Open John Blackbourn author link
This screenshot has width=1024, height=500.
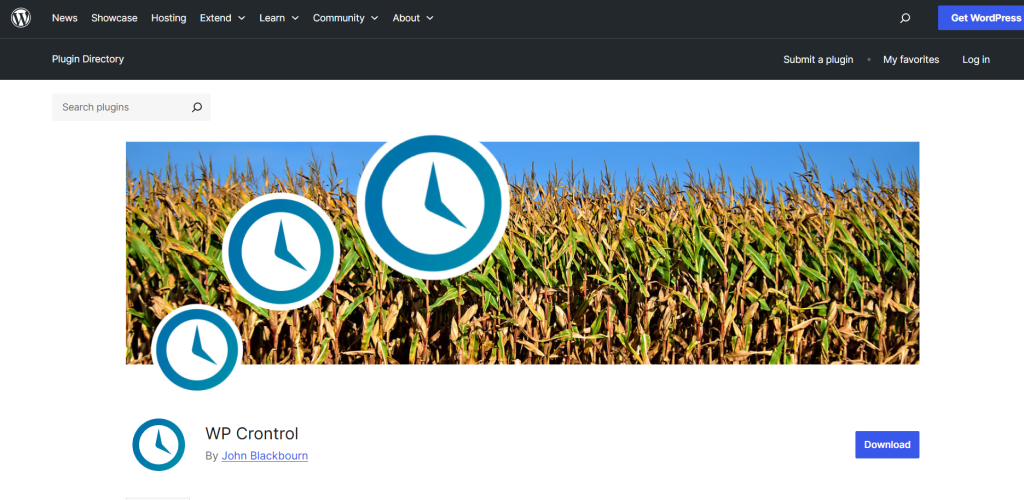[x=264, y=456]
